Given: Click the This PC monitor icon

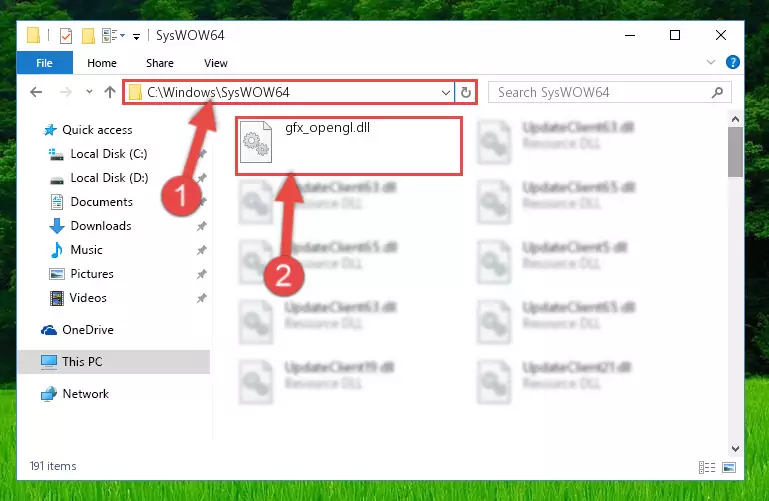Looking at the screenshot, I should click(x=49, y=362).
